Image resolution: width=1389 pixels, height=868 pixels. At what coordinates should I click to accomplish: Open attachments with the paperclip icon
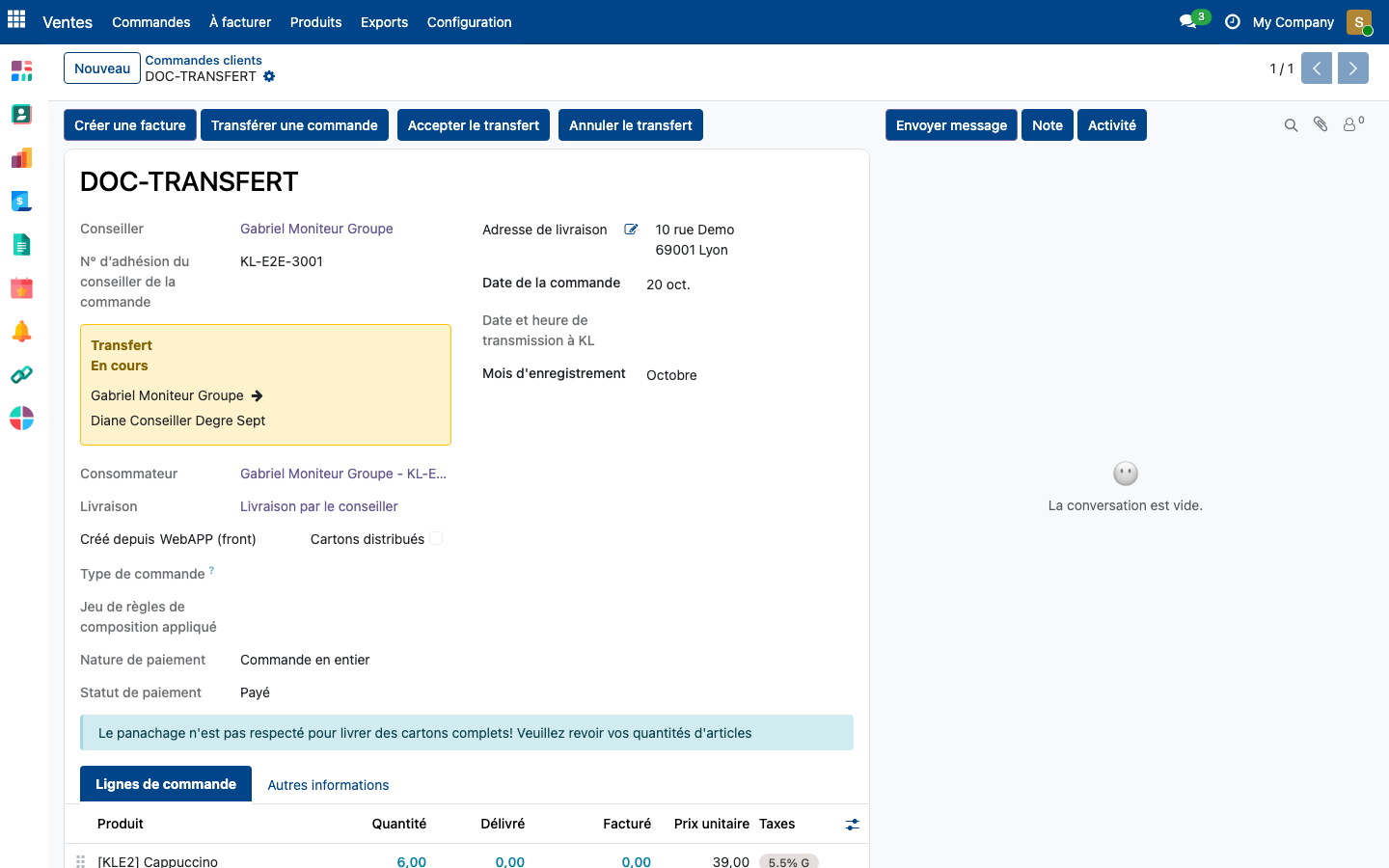coord(1321,124)
